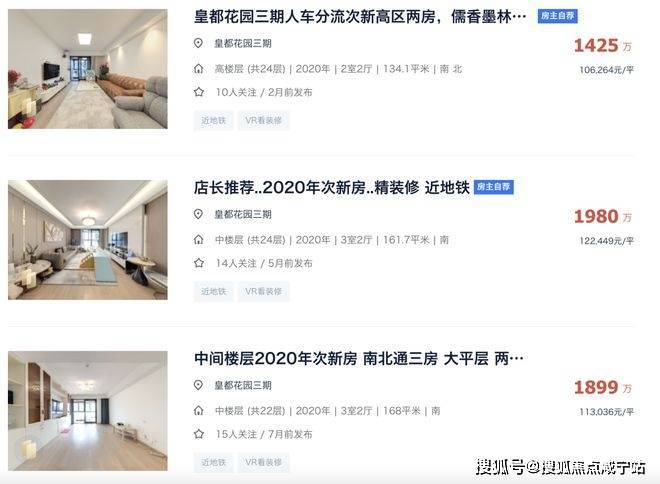The width and height of the screenshot is (660, 484).
Task: Click location pin icon of 1899万 listing
Action: (x=198, y=385)
